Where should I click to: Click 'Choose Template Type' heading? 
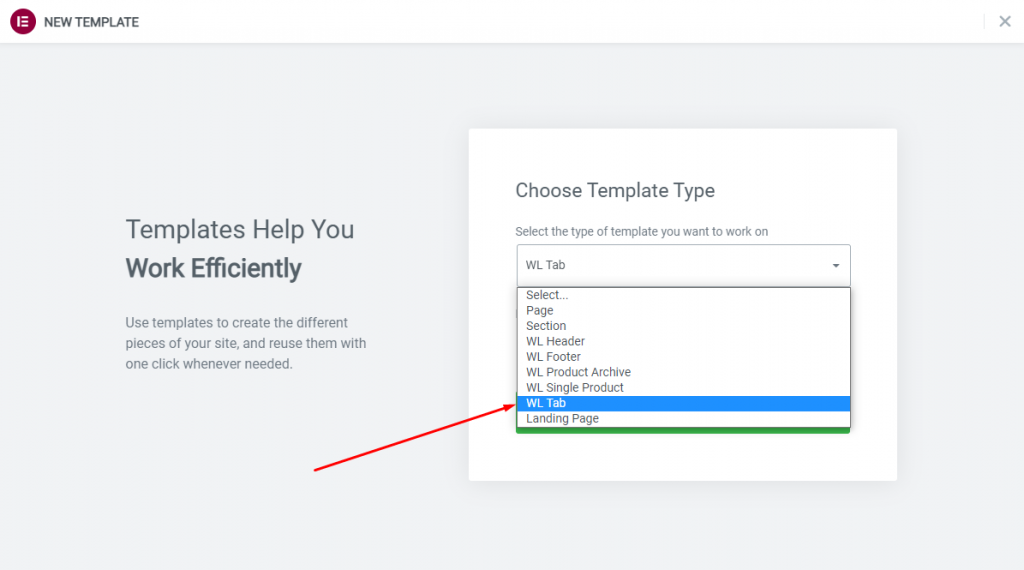tap(615, 191)
